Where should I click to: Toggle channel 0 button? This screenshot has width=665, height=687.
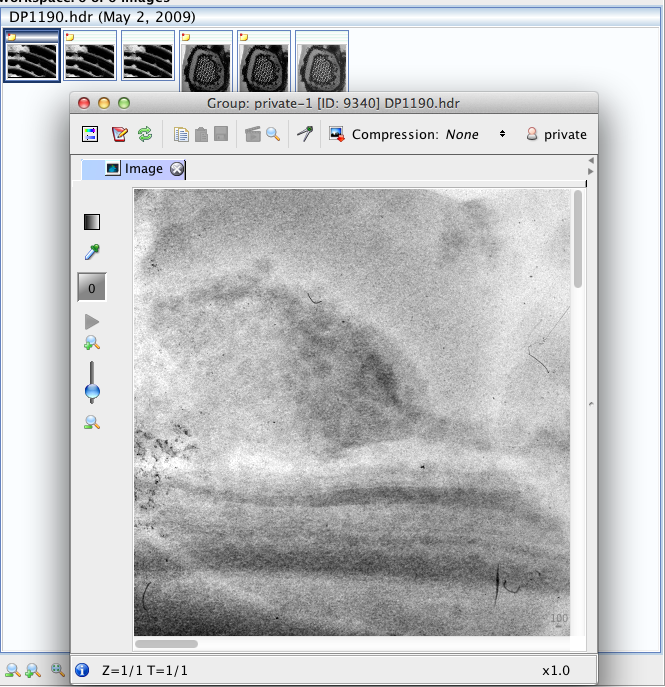[92, 287]
